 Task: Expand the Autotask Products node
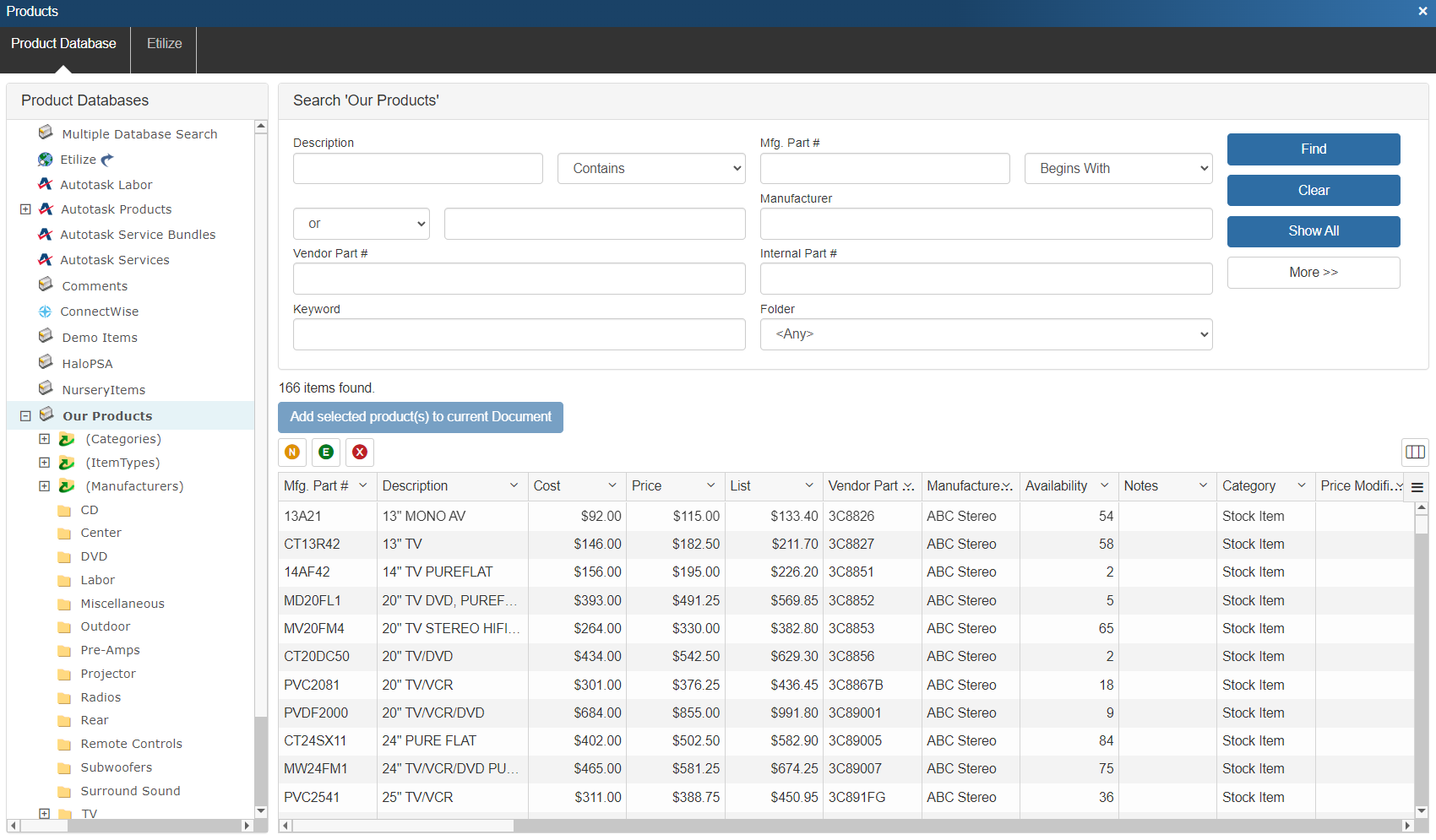(x=25, y=209)
